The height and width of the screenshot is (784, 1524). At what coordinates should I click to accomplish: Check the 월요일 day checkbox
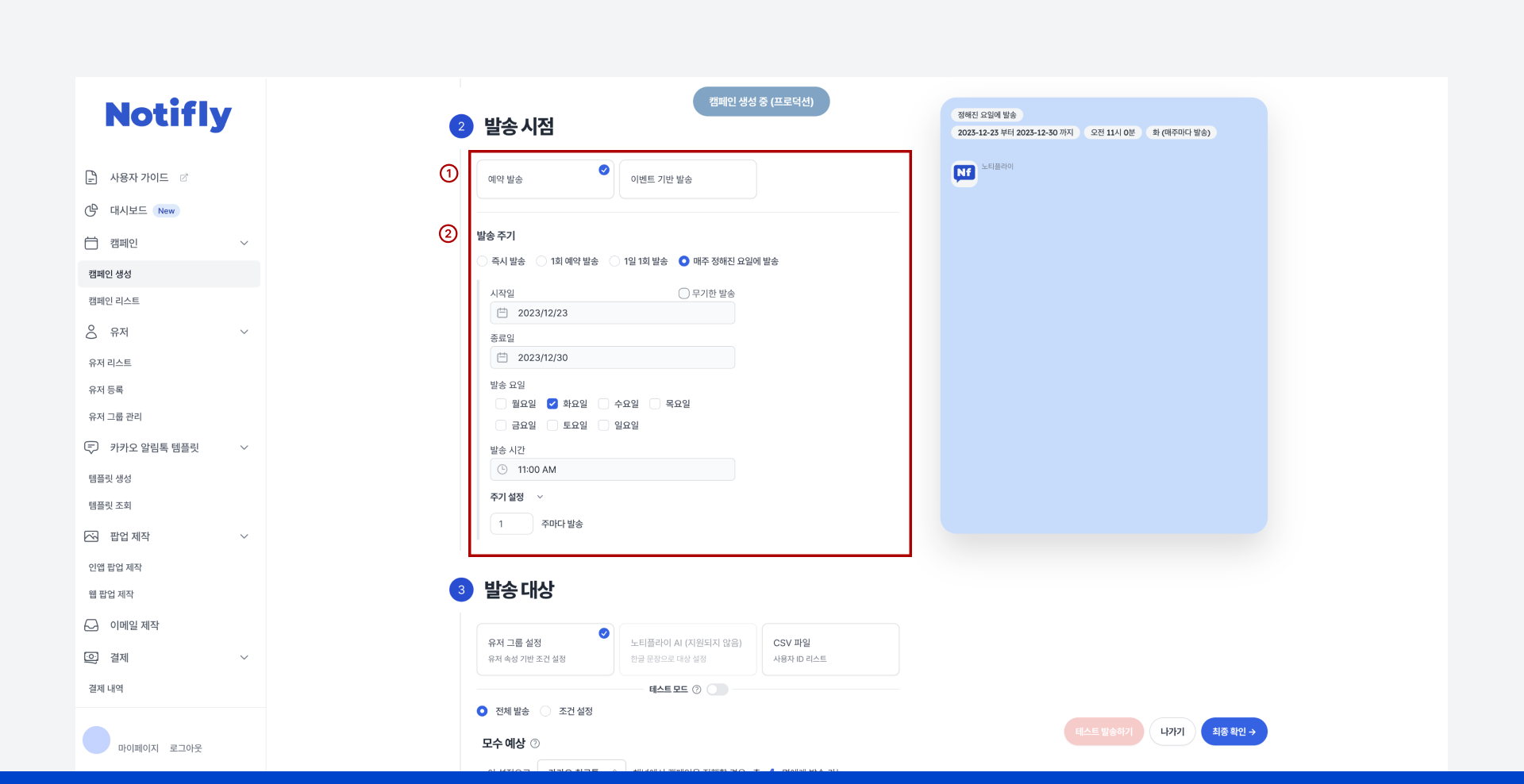coord(501,403)
